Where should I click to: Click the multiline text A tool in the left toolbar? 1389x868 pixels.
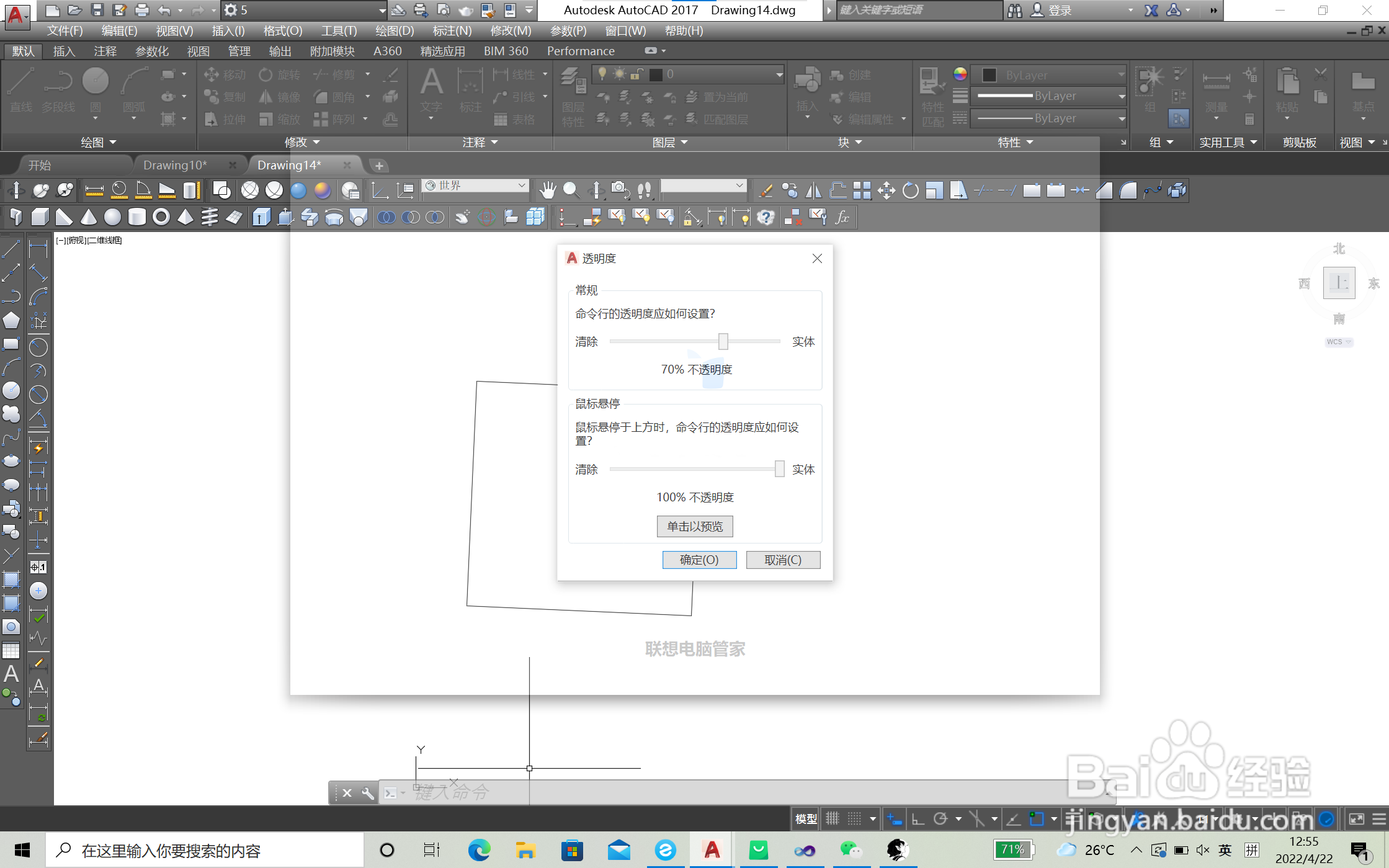point(11,674)
